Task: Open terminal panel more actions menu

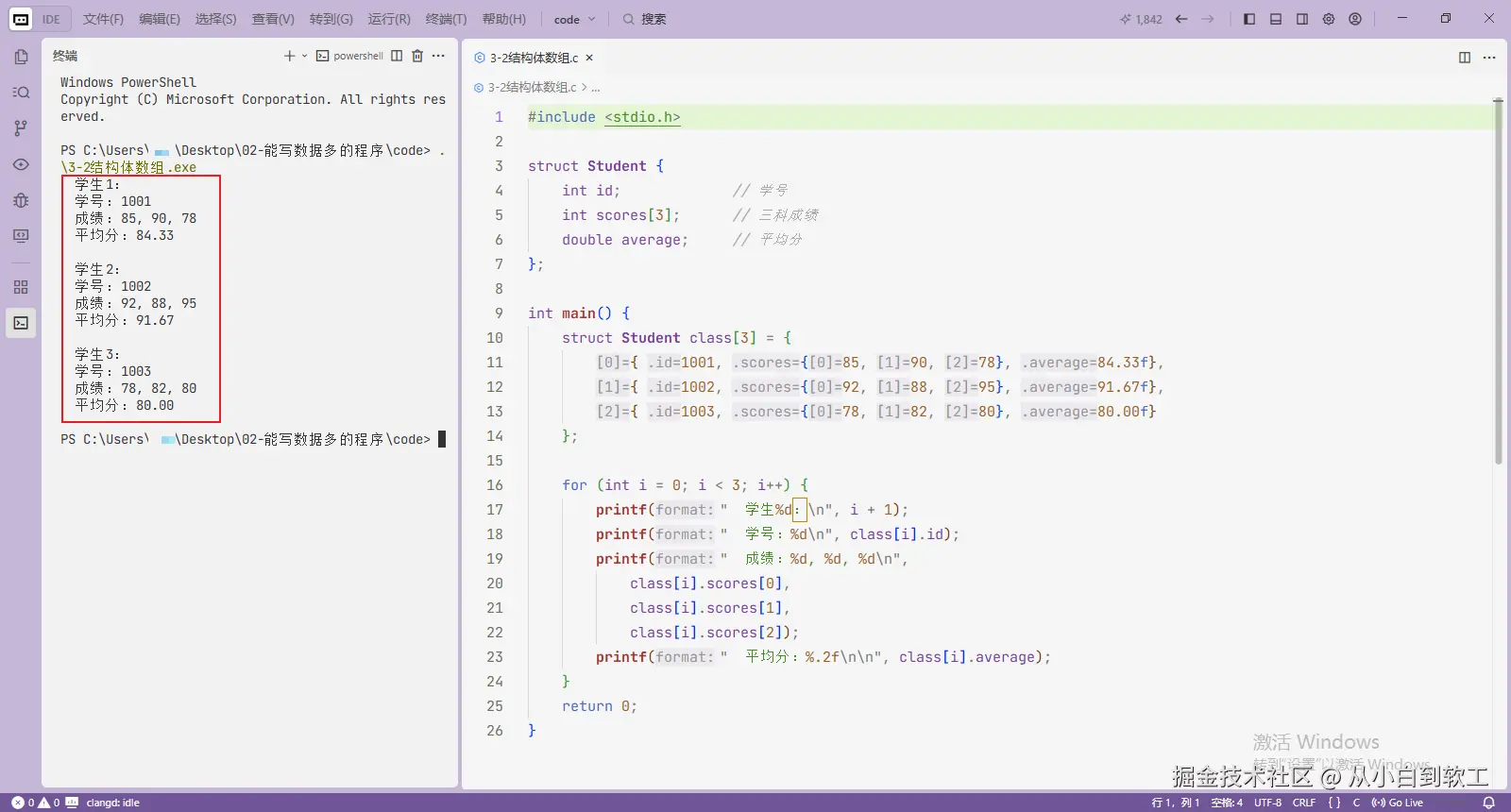Action: [x=438, y=56]
